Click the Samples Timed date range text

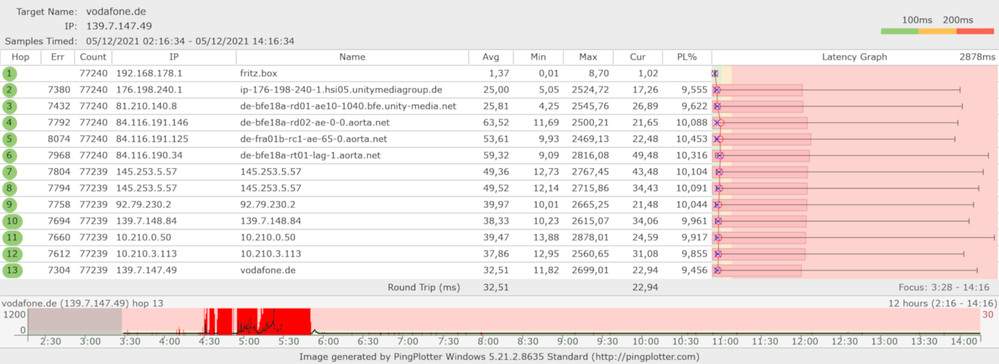(x=190, y=41)
